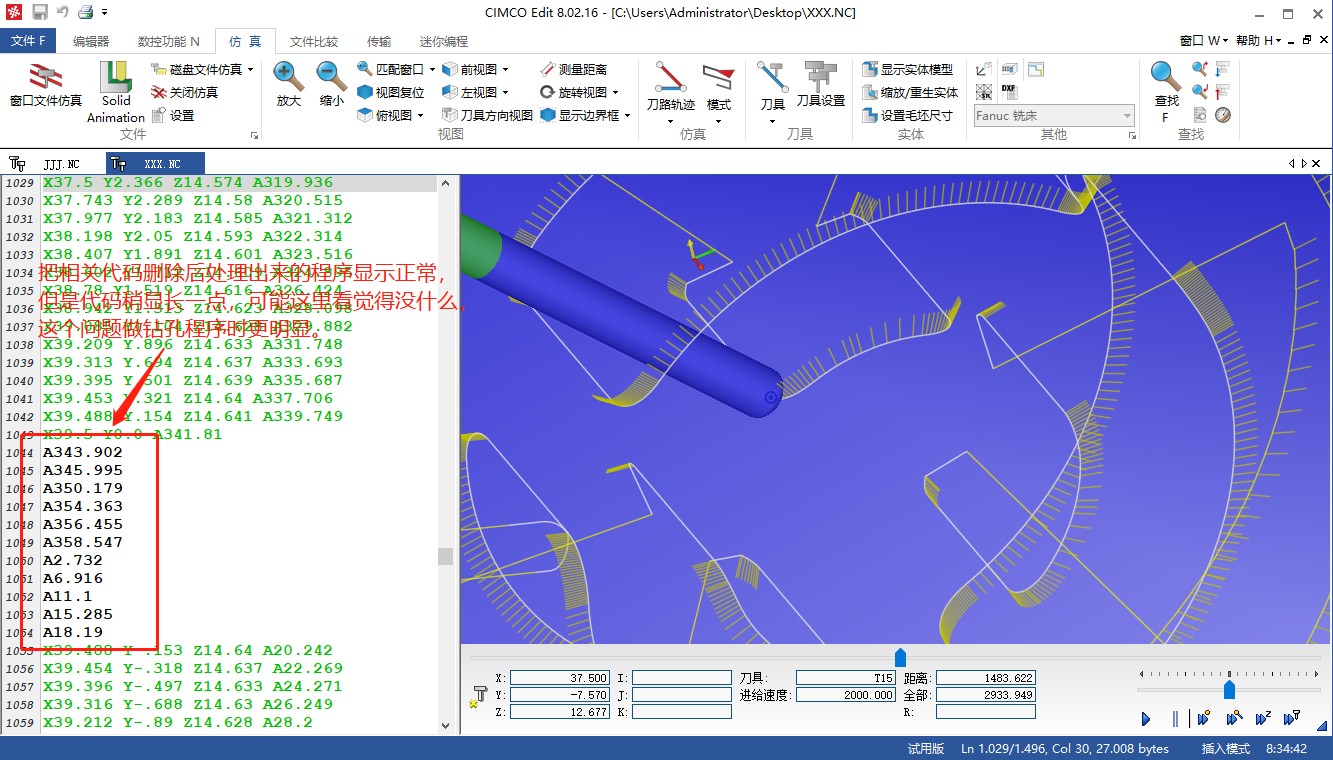Zoom out with the 缩小 tool

coord(332,85)
